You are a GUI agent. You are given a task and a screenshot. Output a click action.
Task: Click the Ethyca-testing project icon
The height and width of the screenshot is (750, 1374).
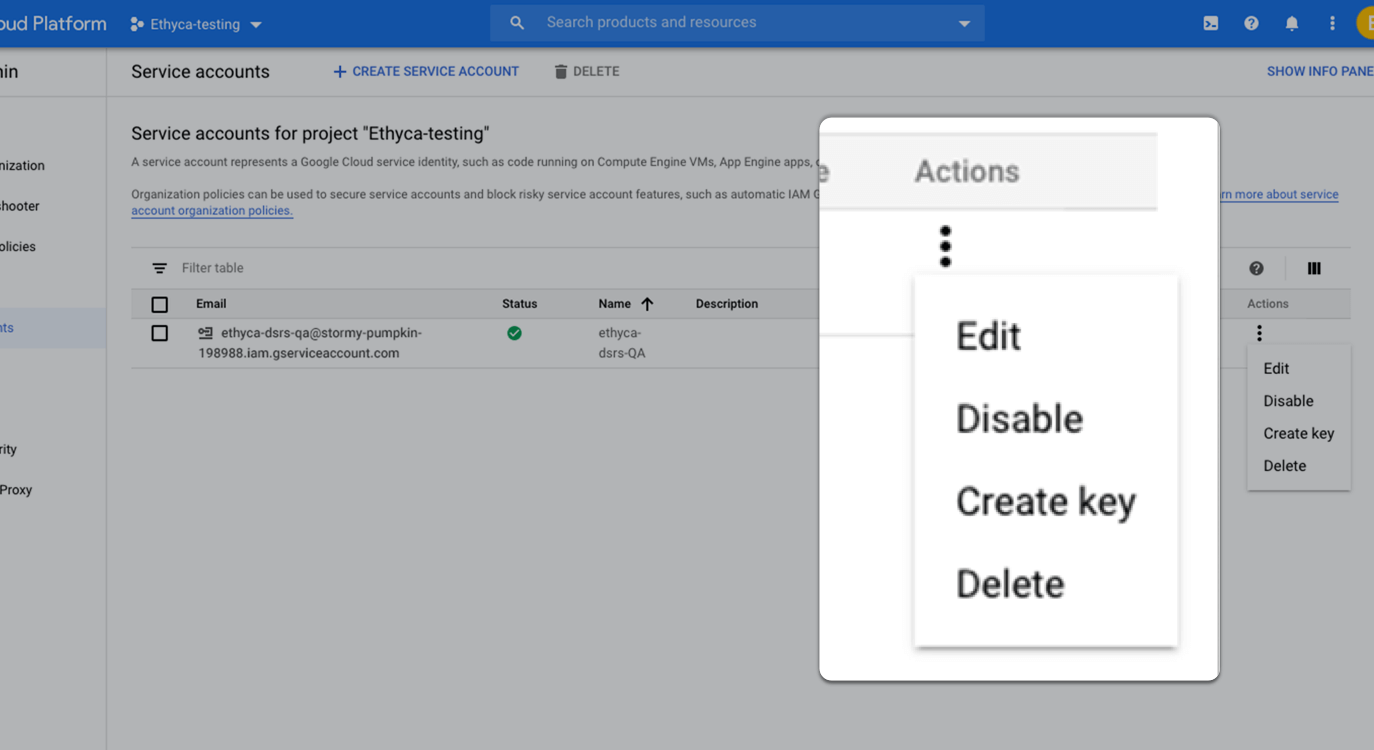(137, 24)
